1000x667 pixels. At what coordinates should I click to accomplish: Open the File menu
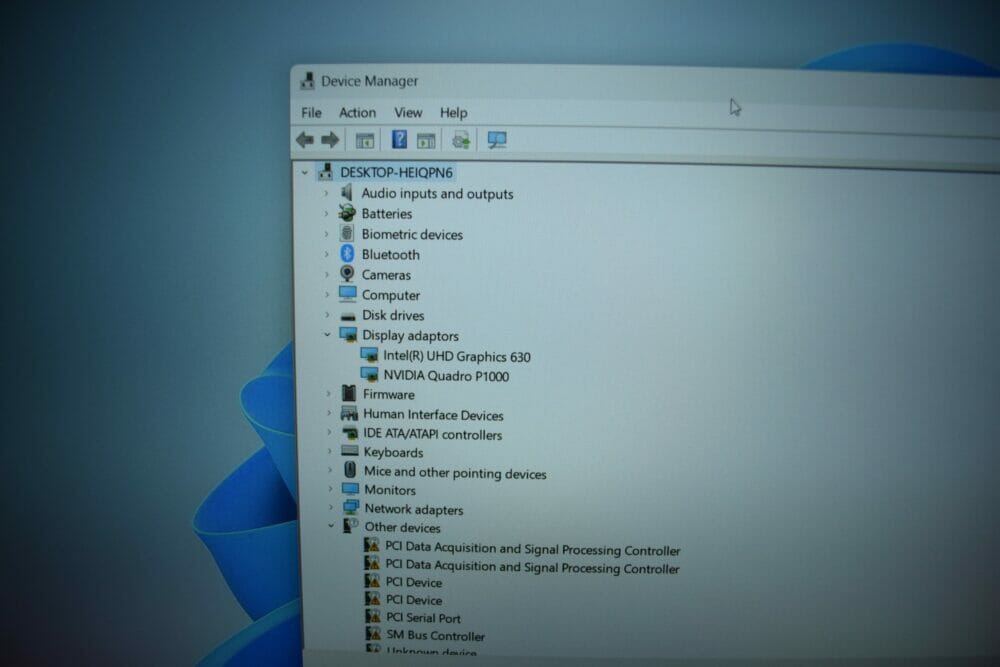[311, 113]
